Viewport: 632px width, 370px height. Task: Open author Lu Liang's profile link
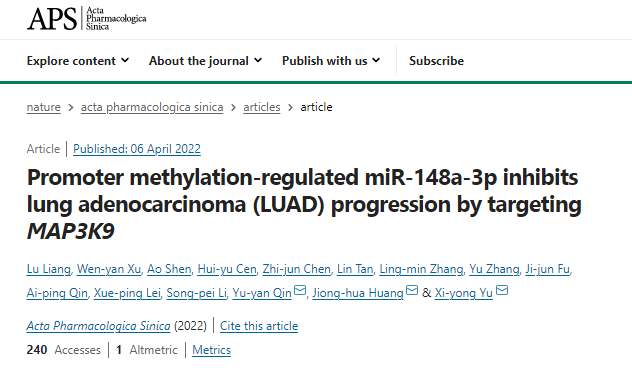click(x=49, y=269)
